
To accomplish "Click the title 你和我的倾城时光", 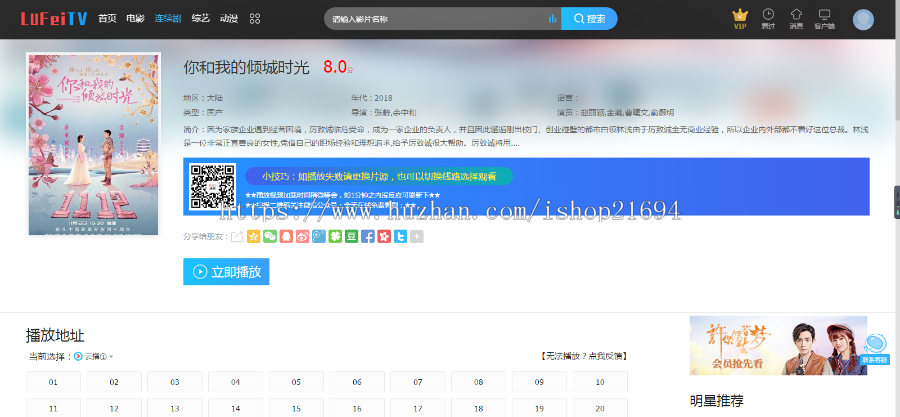I will (247, 68).
